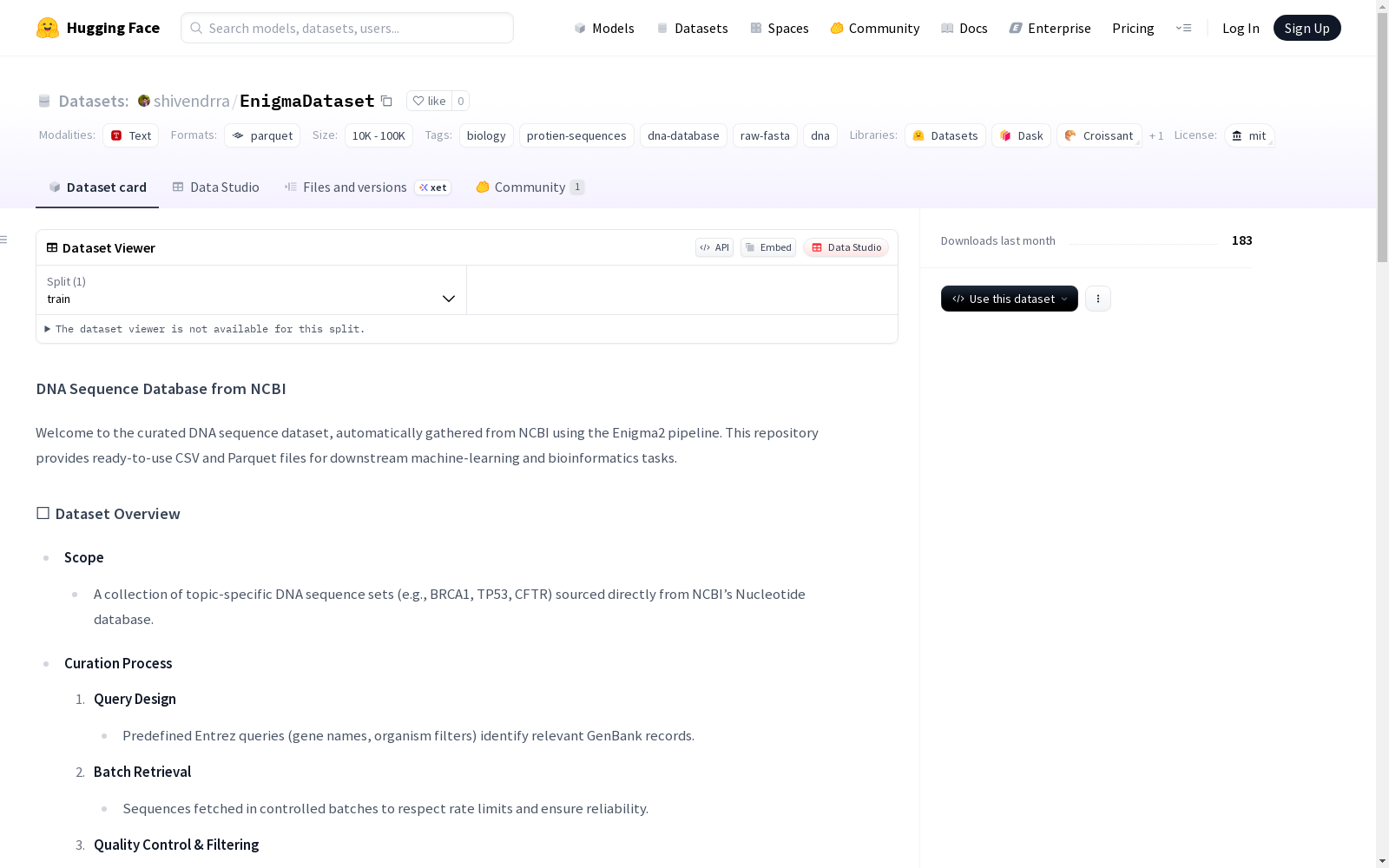Expand the dataset viewer not available message
Image resolution: width=1389 pixels, height=868 pixels.
205,329
